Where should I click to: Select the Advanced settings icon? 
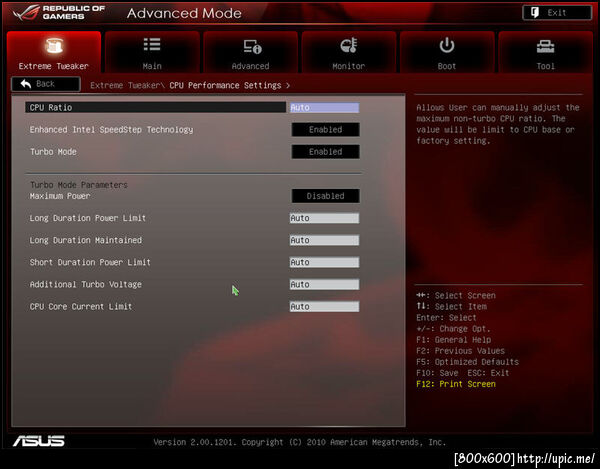[x=252, y=46]
